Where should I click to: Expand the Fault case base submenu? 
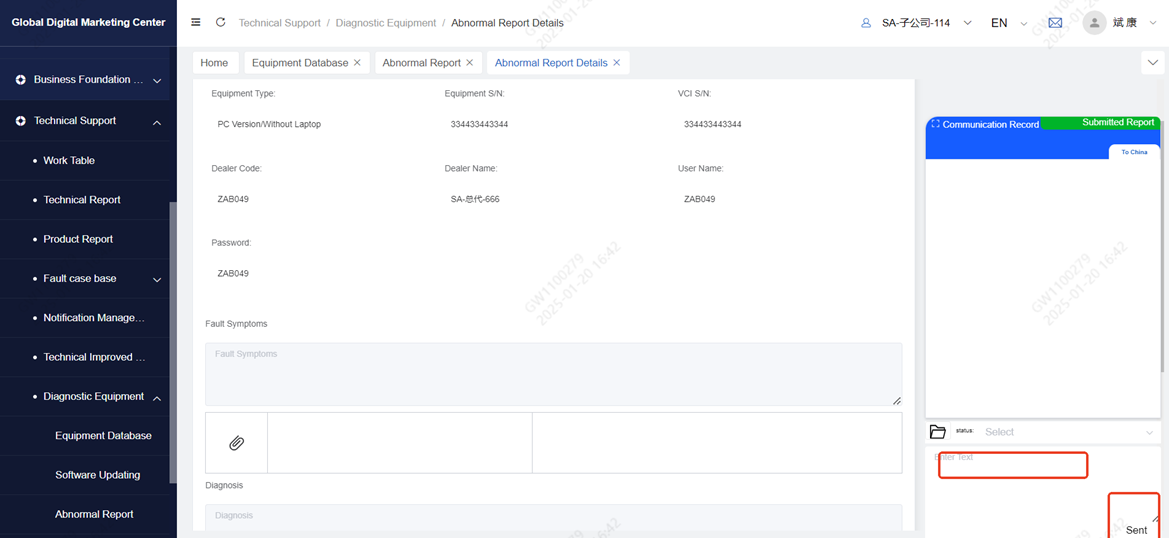point(157,280)
